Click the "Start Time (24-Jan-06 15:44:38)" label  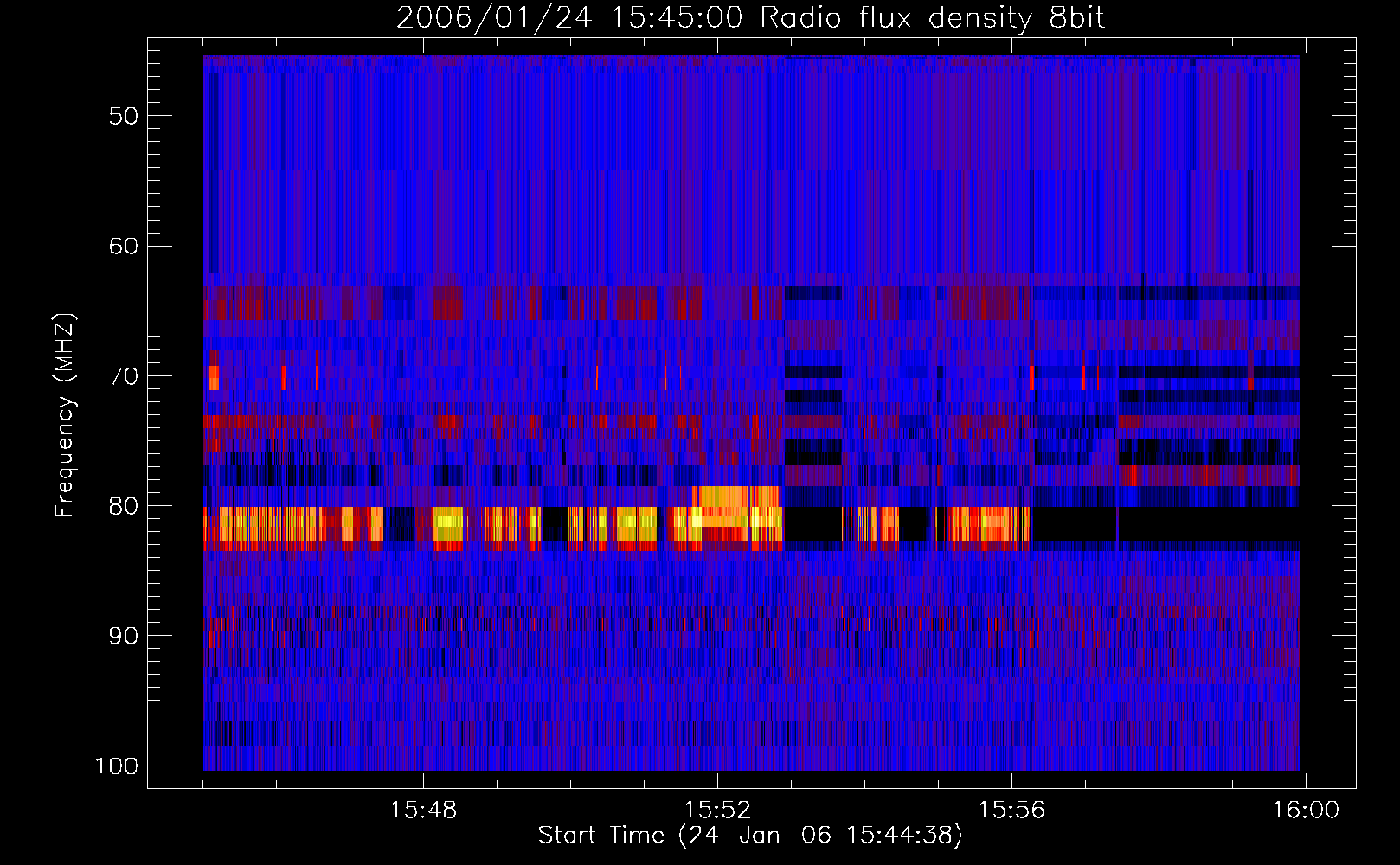tap(750, 836)
